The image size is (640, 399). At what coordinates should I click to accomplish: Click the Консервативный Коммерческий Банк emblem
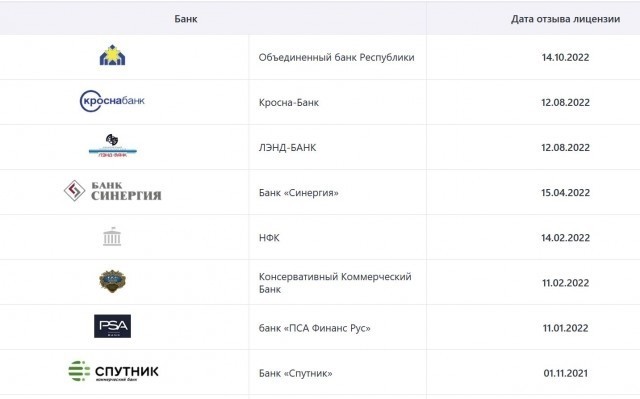[112, 281]
